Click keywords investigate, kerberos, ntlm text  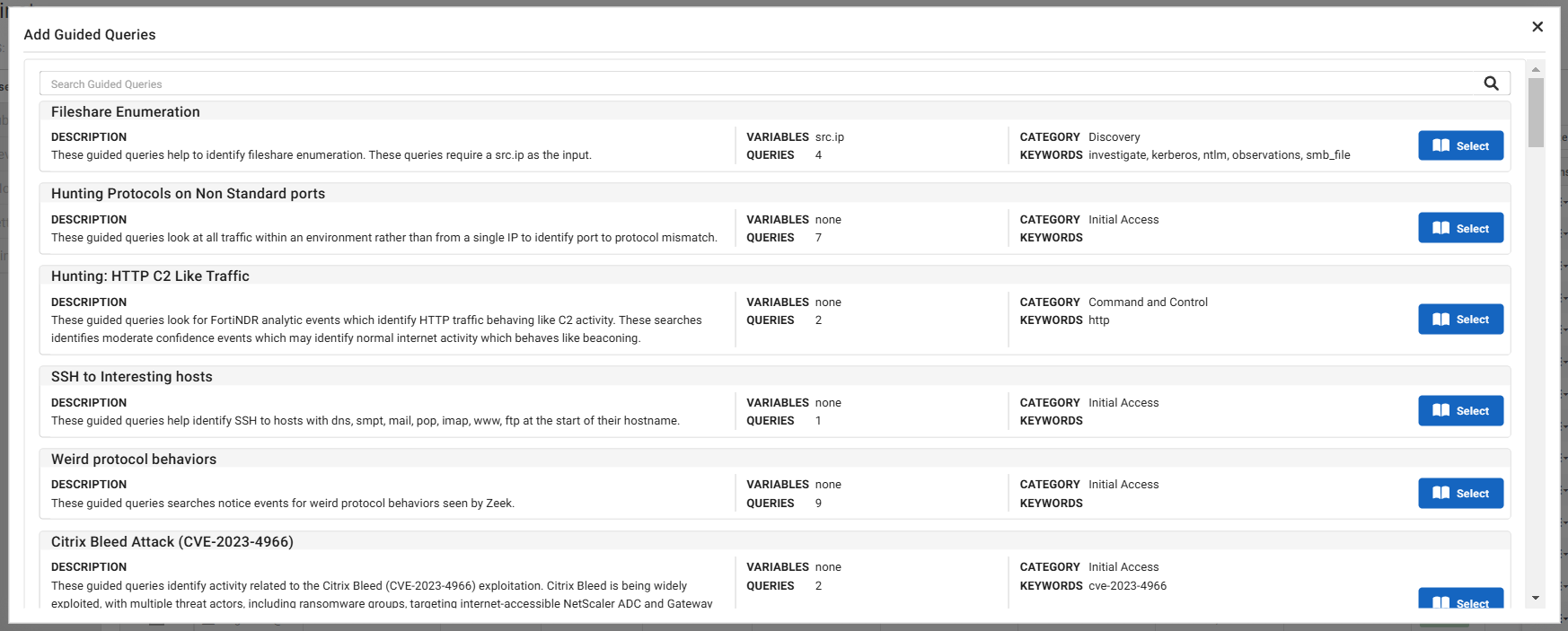click(1220, 155)
